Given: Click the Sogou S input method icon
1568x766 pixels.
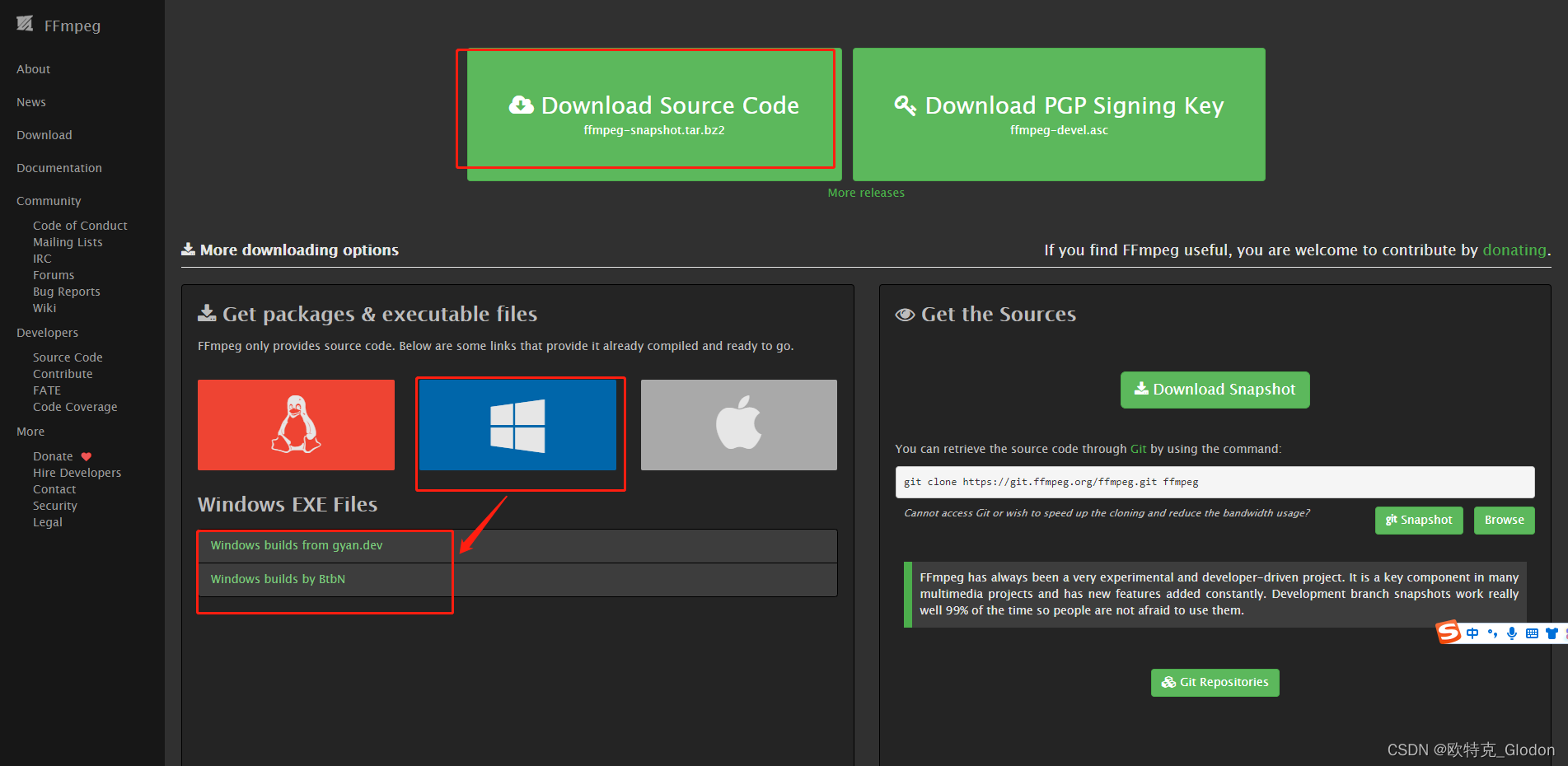Looking at the screenshot, I should tap(1449, 633).
